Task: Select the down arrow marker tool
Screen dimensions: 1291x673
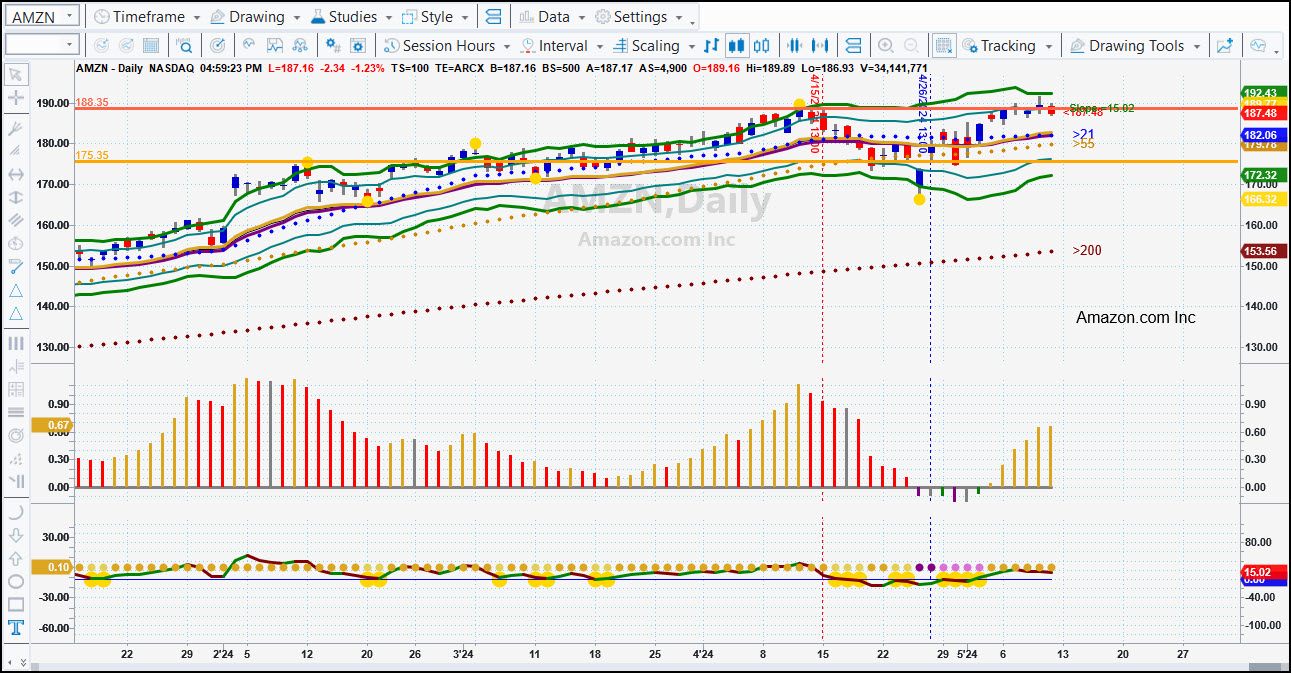Action: [16, 535]
